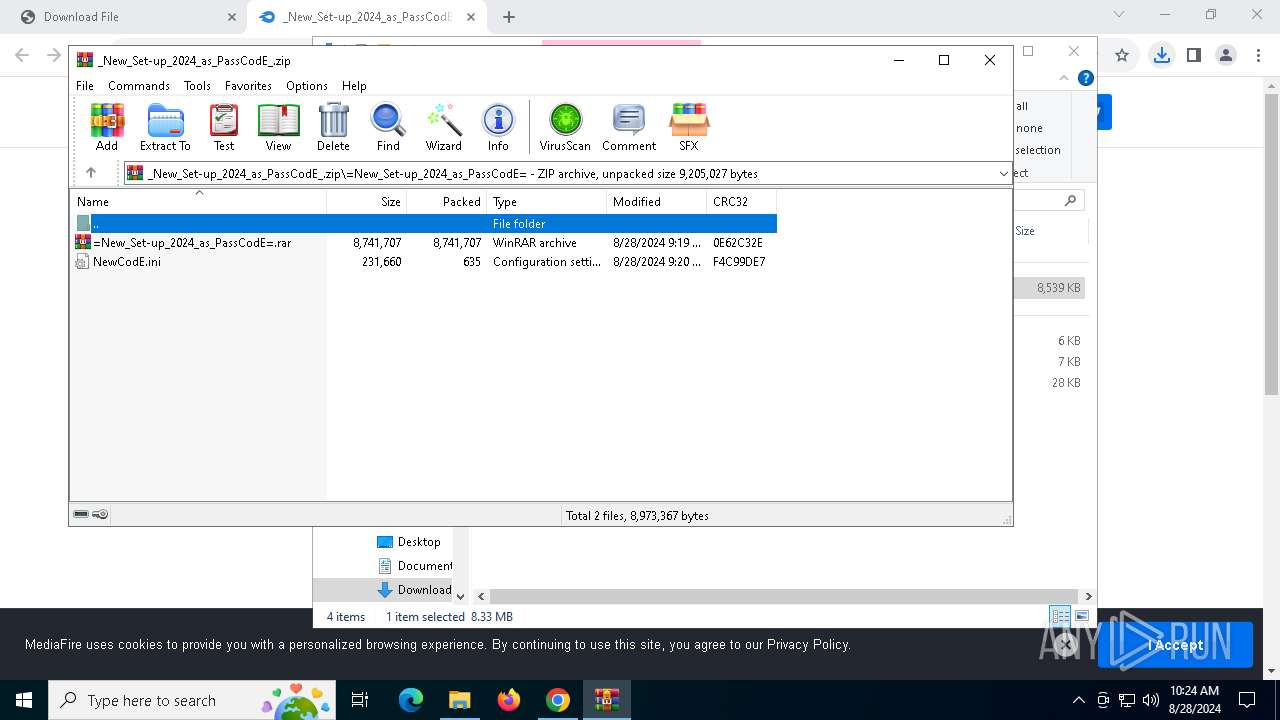This screenshot has height=720, width=1280.
Task: Click Documents in Explorer navigation pane
Action: [x=414, y=566]
